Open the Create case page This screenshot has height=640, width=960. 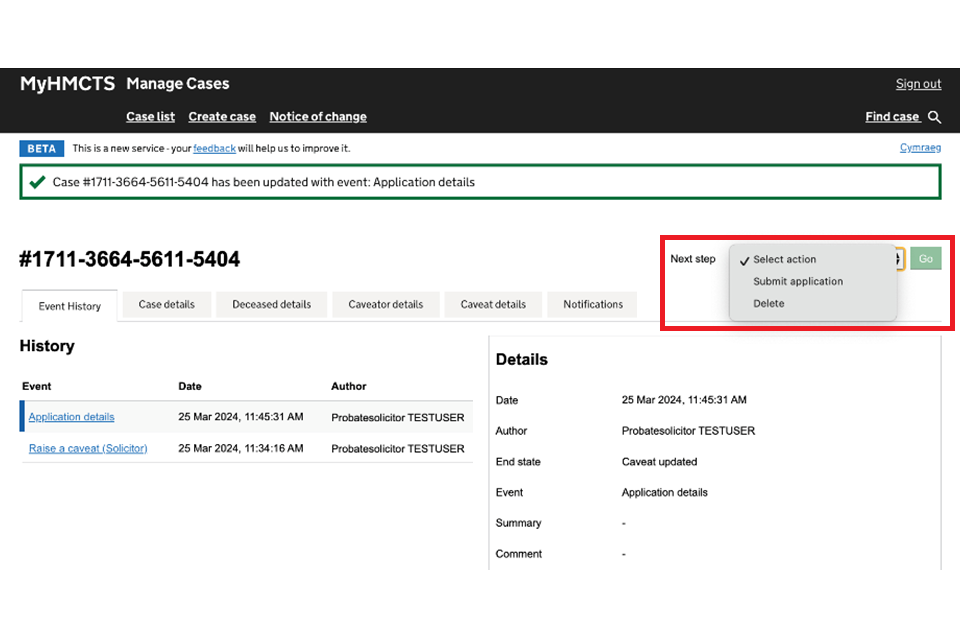pos(222,117)
